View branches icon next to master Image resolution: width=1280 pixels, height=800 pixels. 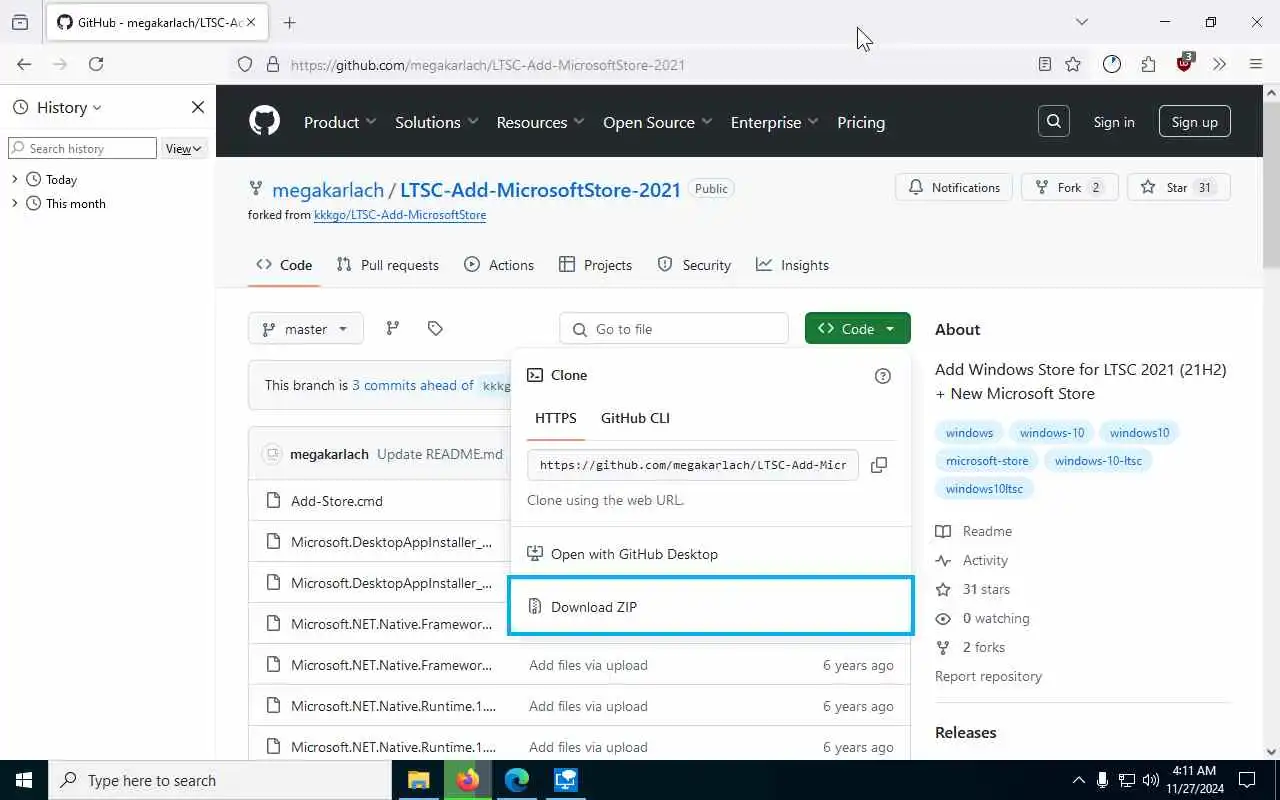click(x=393, y=328)
